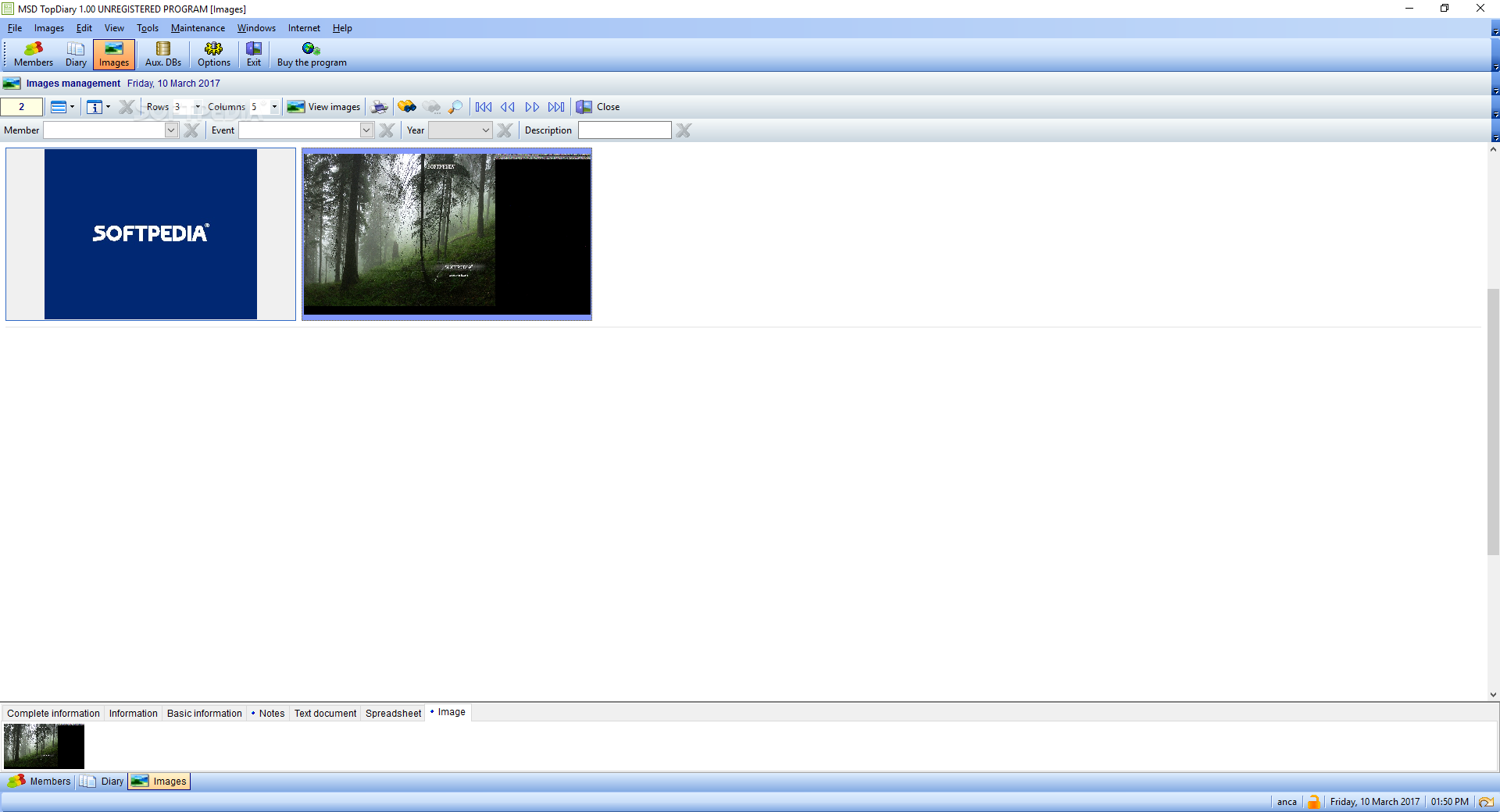Switch to the Notes tab
The image size is (1500, 812).
point(268,714)
